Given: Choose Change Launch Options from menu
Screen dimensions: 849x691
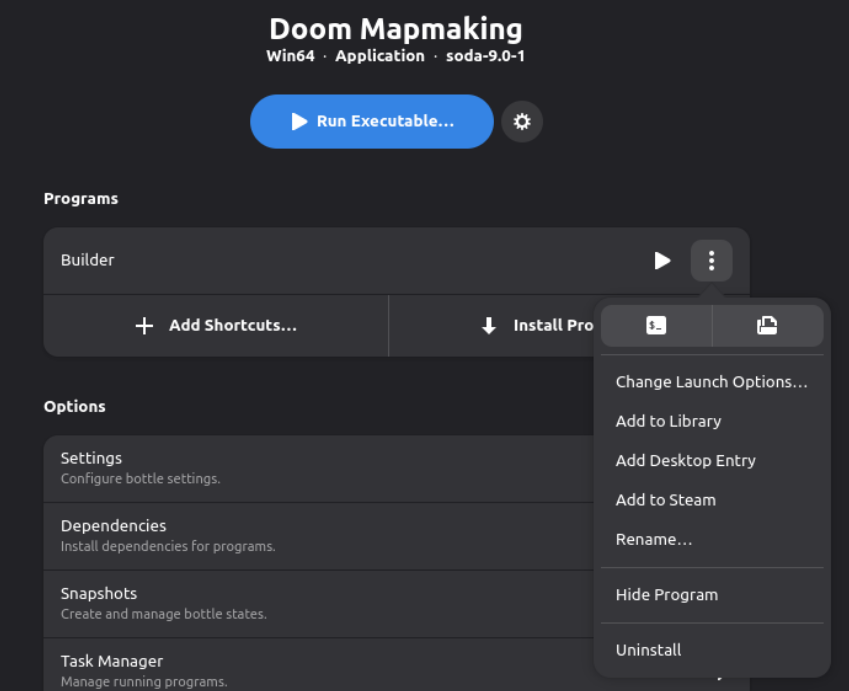Looking at the screenshot, I should 711,382.
